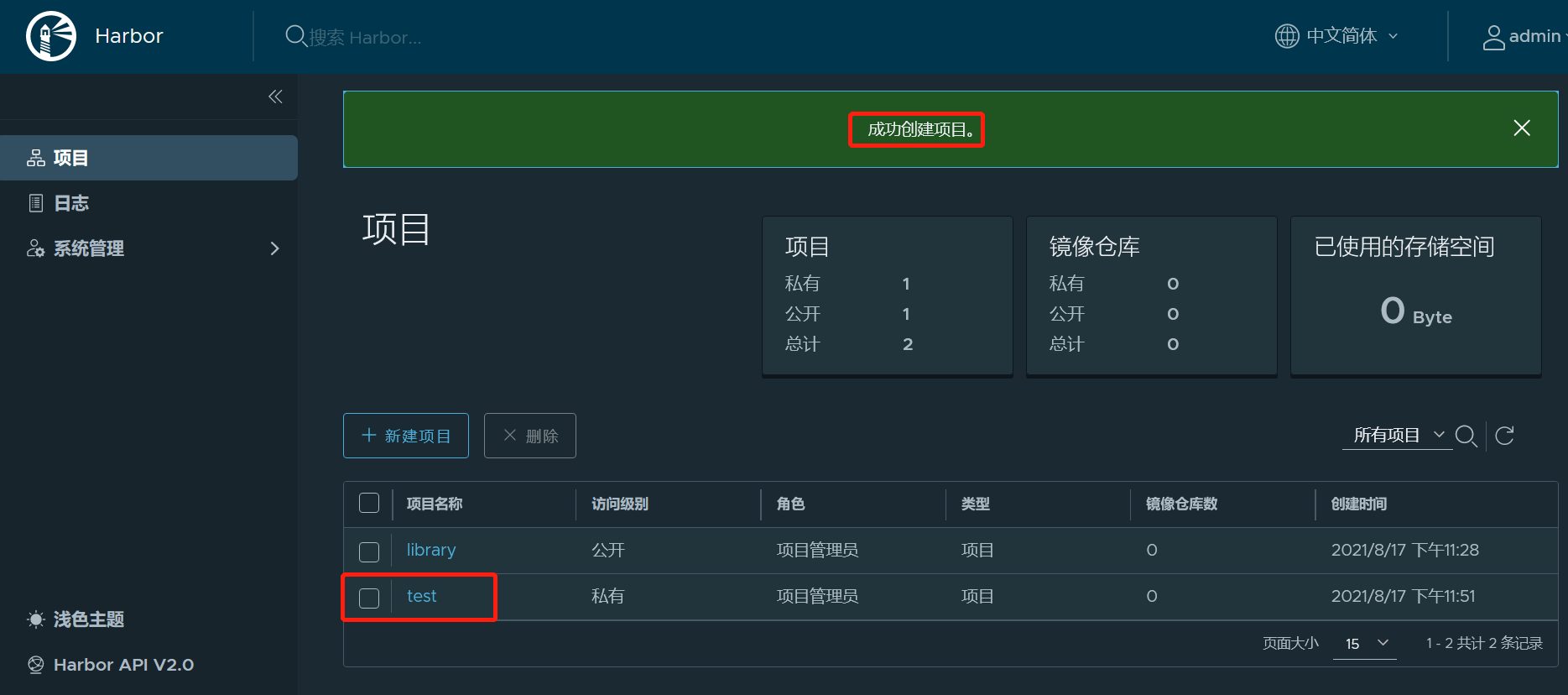Click the 成功创建项目 message text
The image size is (1568, 695).
pyautogui.click(x=921, y=129)
